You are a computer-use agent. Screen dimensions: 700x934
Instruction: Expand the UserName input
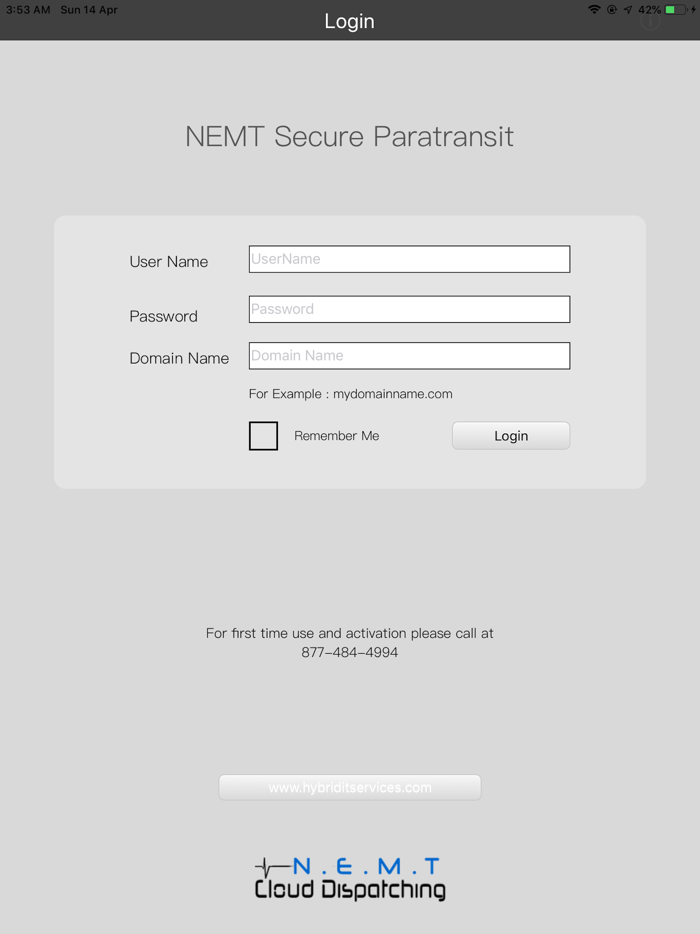(409, 258)
